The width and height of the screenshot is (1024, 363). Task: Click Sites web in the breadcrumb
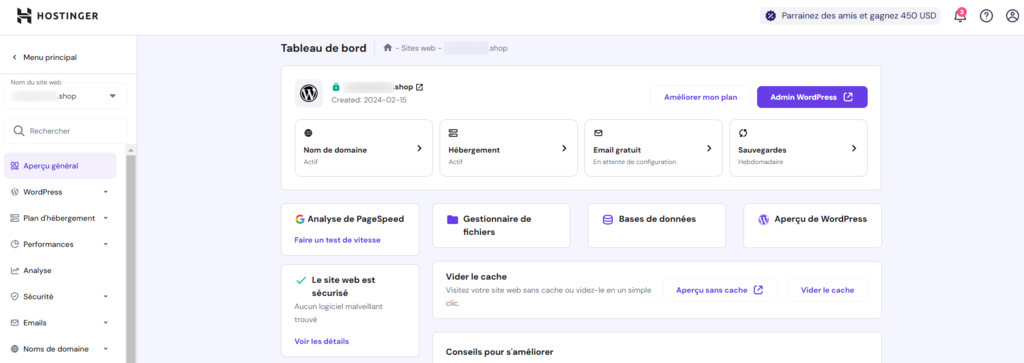[x=418, y=48]
